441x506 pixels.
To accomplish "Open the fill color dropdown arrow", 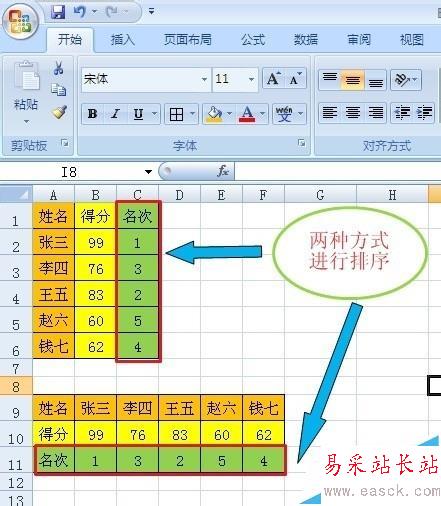I will (x=229, y=114).
